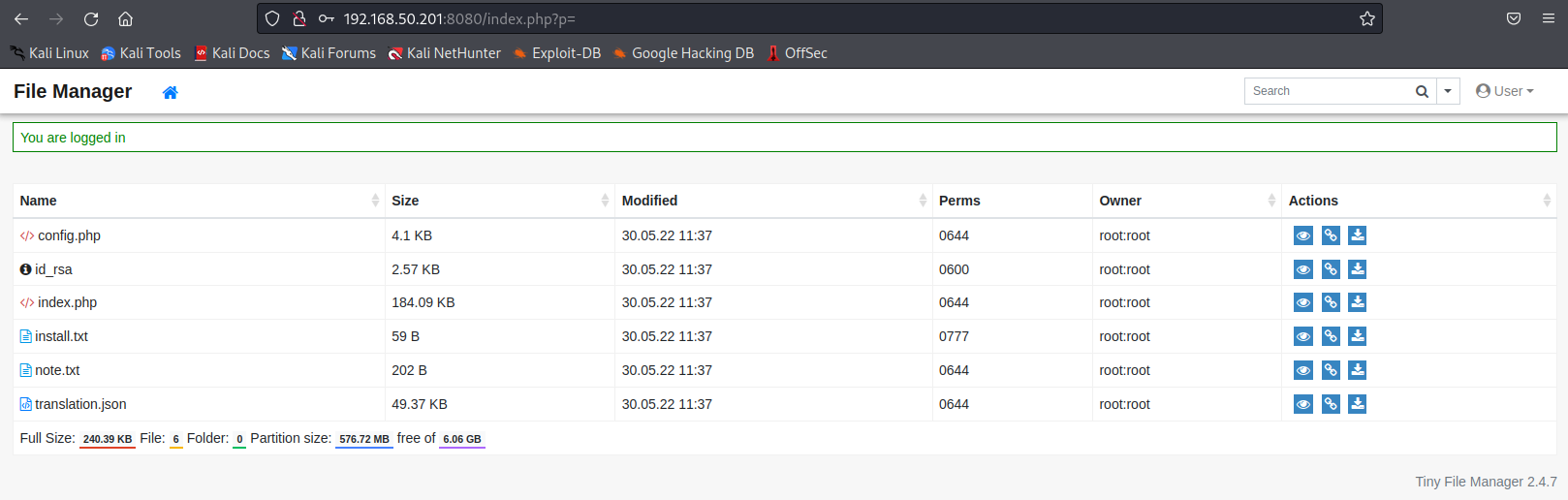
Task: Open the User account dropdown
Action: (x=1505, y=91)
